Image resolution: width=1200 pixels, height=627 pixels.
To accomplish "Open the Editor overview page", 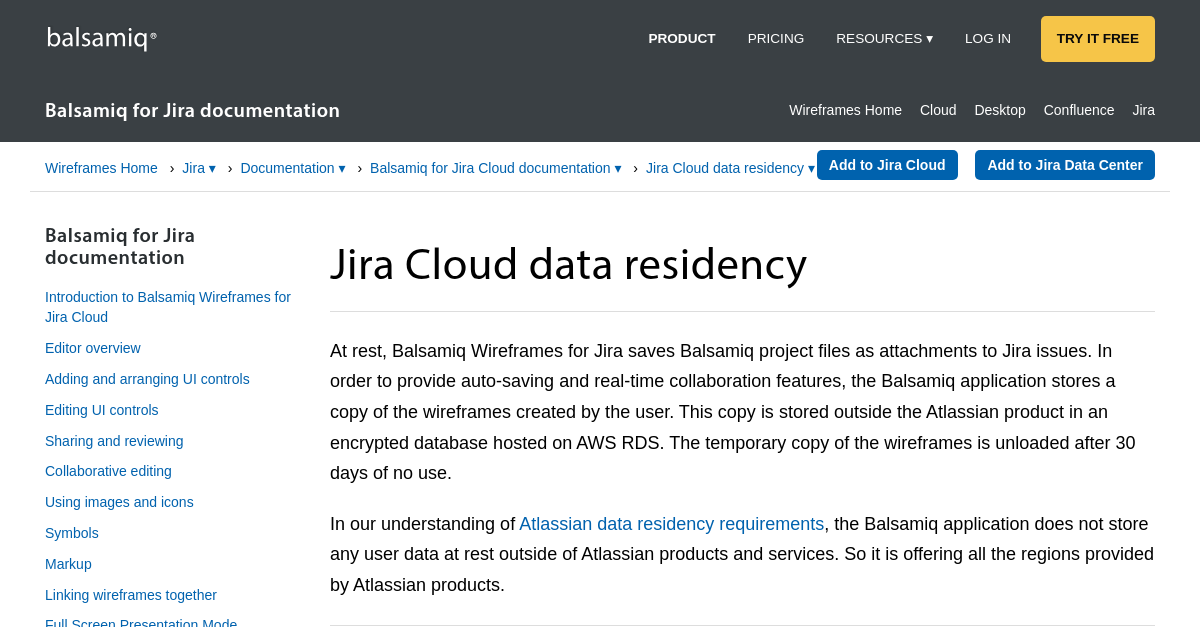I will [92, 348].
